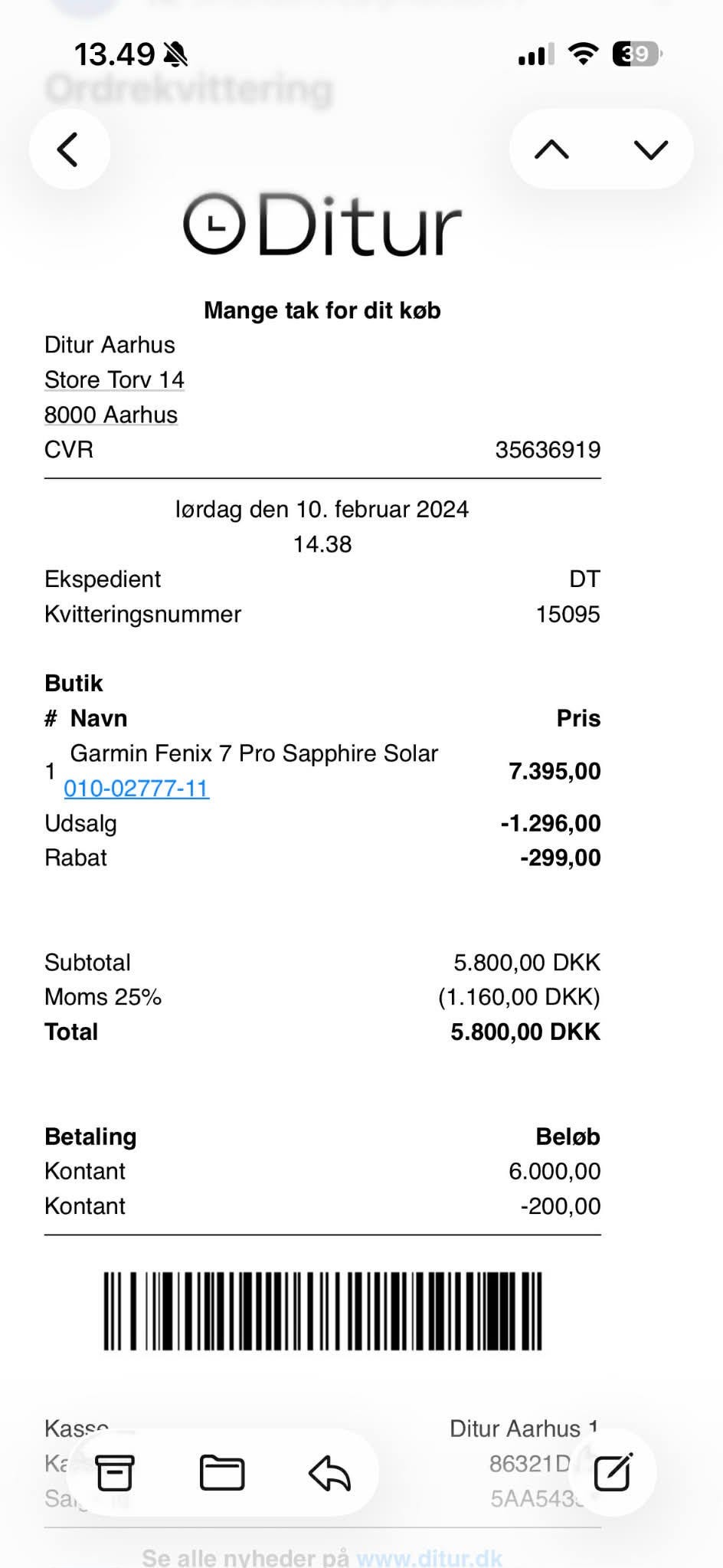Tap the Total 5.800,00 DKK amount
Viewport: 723px width, 1568px height.
525,1032
